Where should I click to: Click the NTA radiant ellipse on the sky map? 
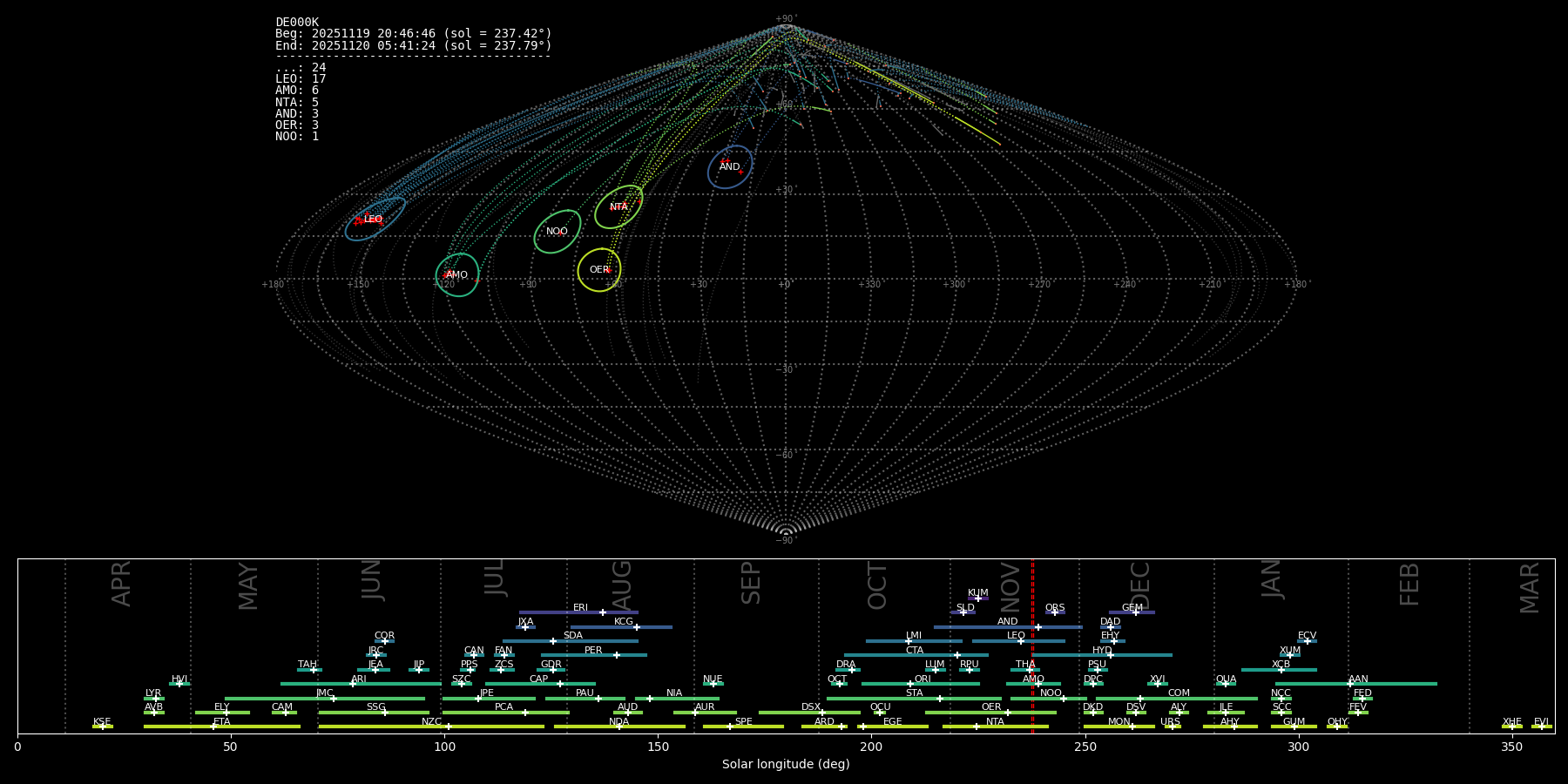pyautogui.click(x=618, y=207)
